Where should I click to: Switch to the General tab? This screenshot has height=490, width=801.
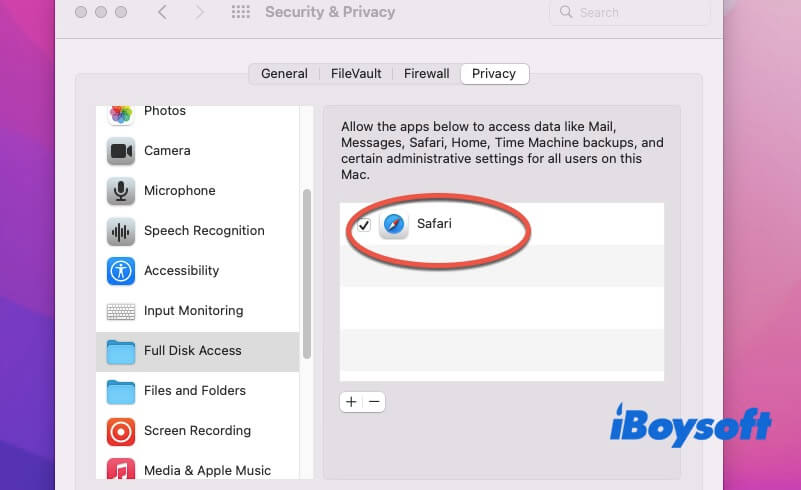(x=284, y=73)
